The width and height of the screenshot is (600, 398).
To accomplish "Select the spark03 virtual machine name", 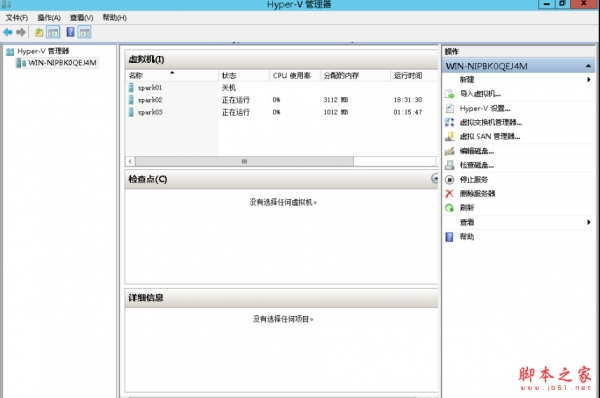I will point(150,112).
